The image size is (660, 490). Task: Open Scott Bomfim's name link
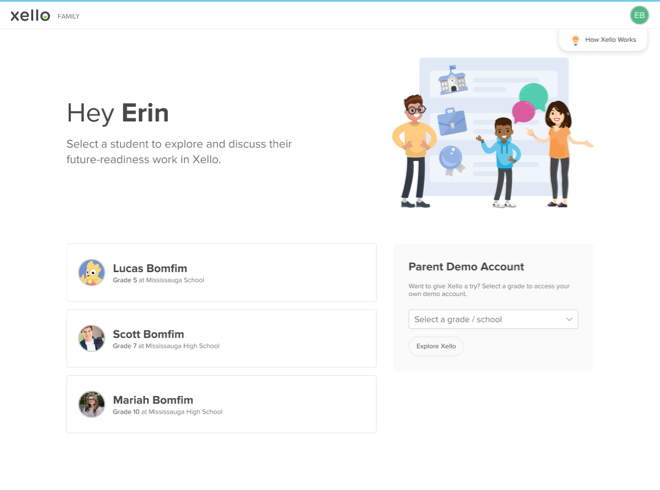click(x=148, y=334)
